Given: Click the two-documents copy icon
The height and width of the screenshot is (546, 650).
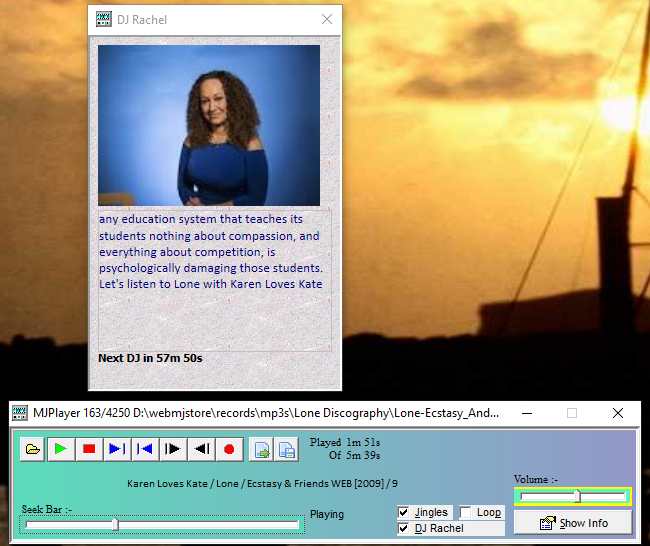Looking at the screenshot, I should [286, 449].
